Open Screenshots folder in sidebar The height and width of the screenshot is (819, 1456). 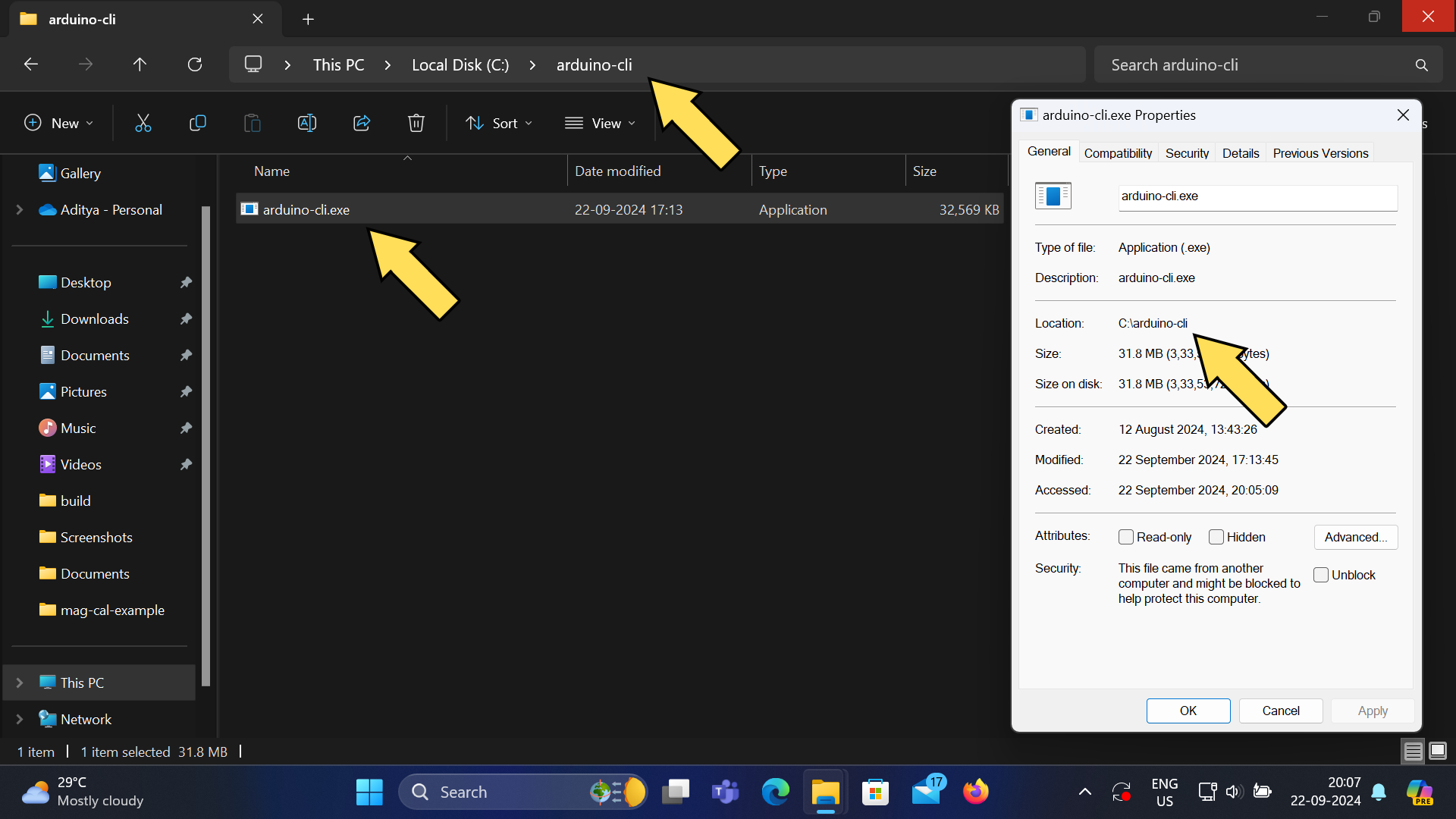pyautogui.click(x=96, y=538)
